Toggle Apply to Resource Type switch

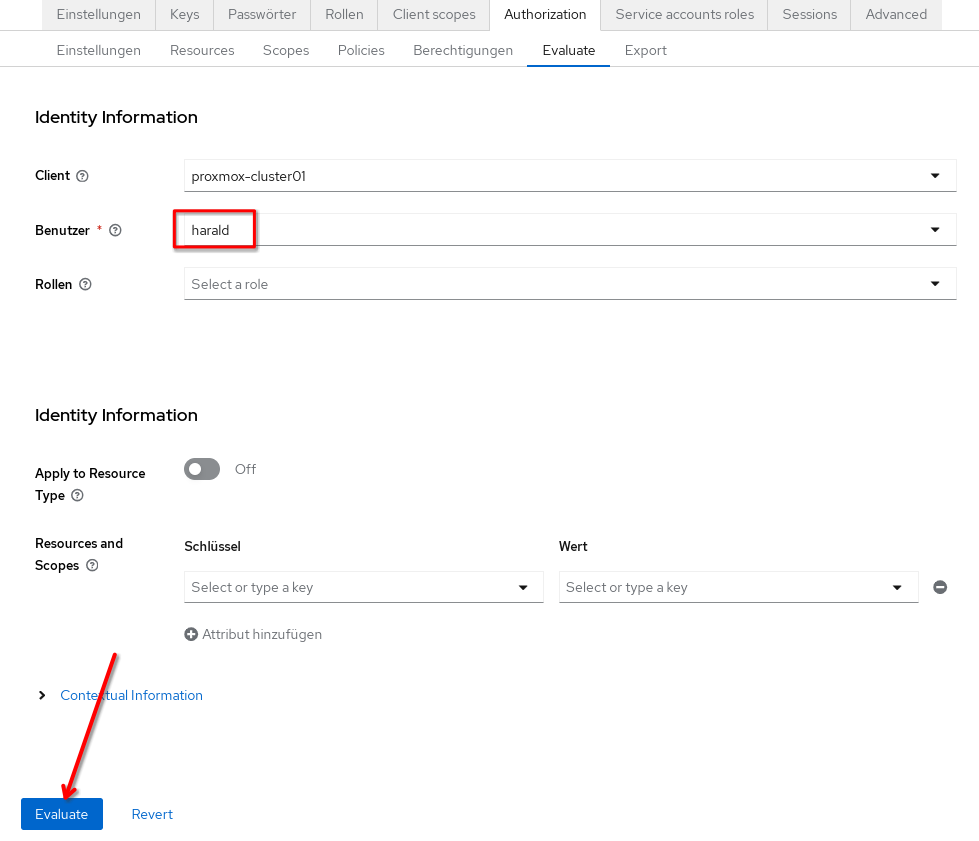click(x=202, y=469)
